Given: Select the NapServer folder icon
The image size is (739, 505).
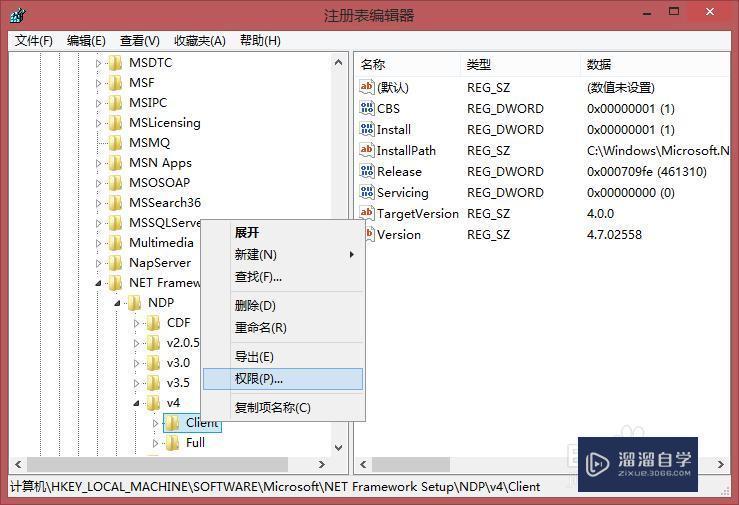Looking at the screenshot, I should click(115, 263).
